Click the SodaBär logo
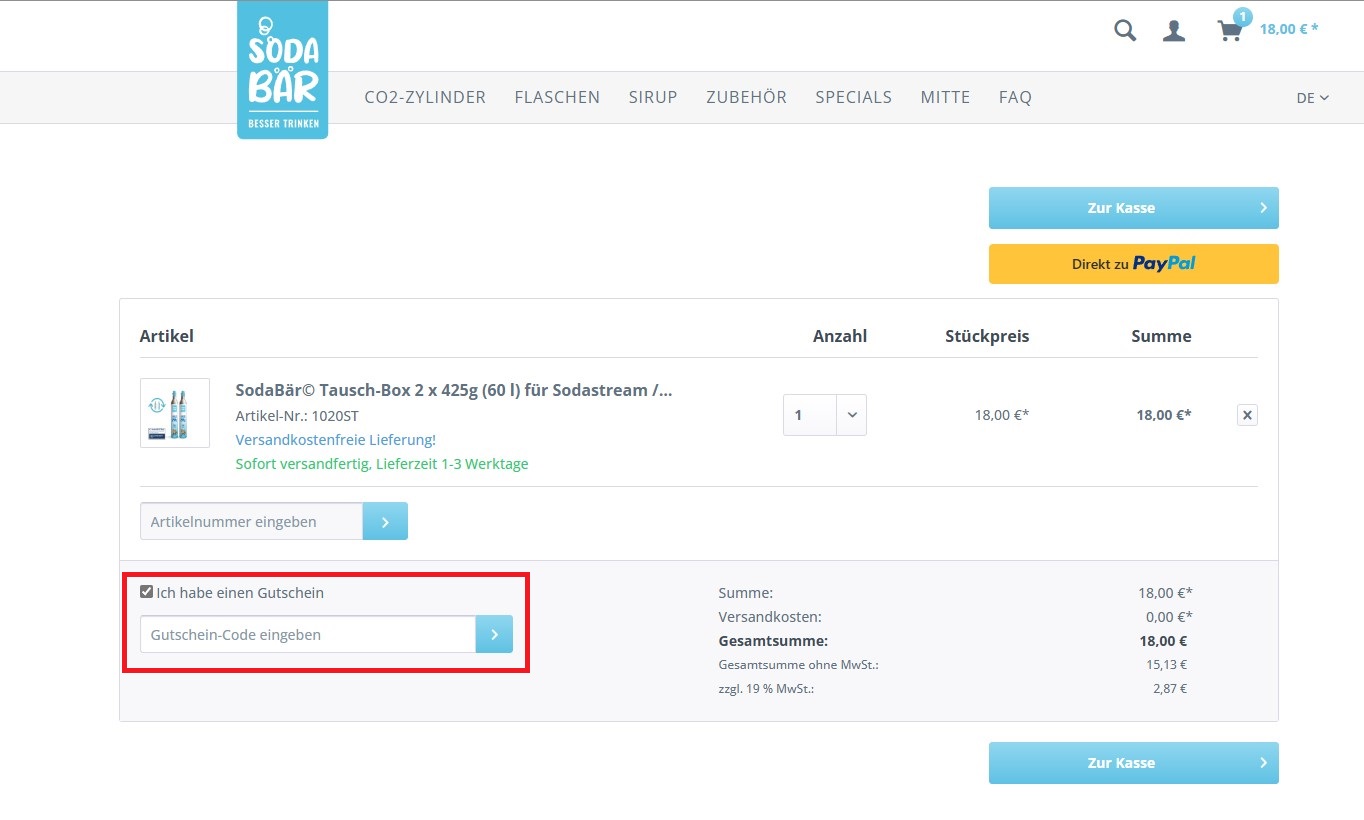The width and height of the screenshot is (1364, 820). [x=283, y=70]
